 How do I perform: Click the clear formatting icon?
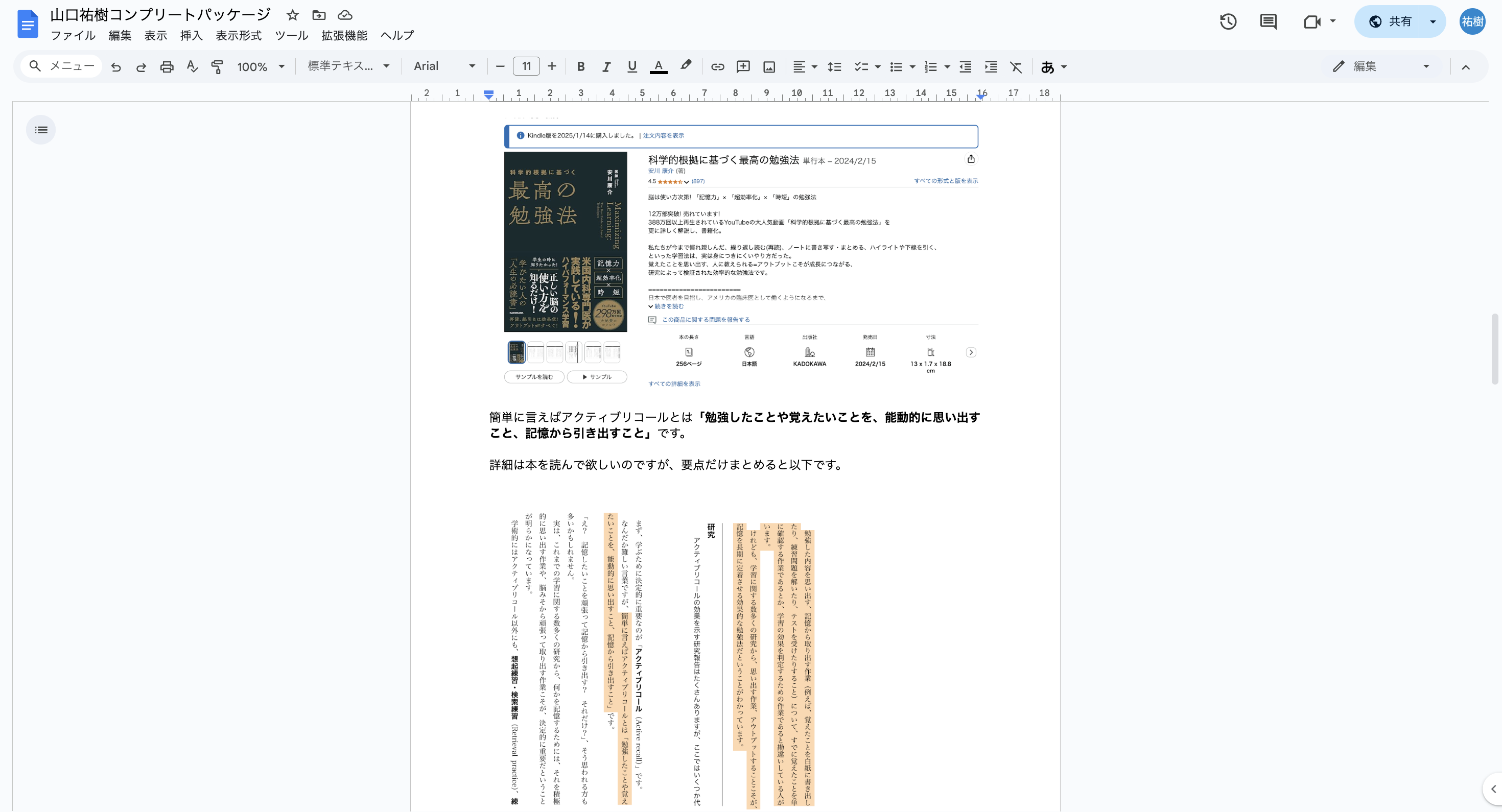(x=1016, y=66)
